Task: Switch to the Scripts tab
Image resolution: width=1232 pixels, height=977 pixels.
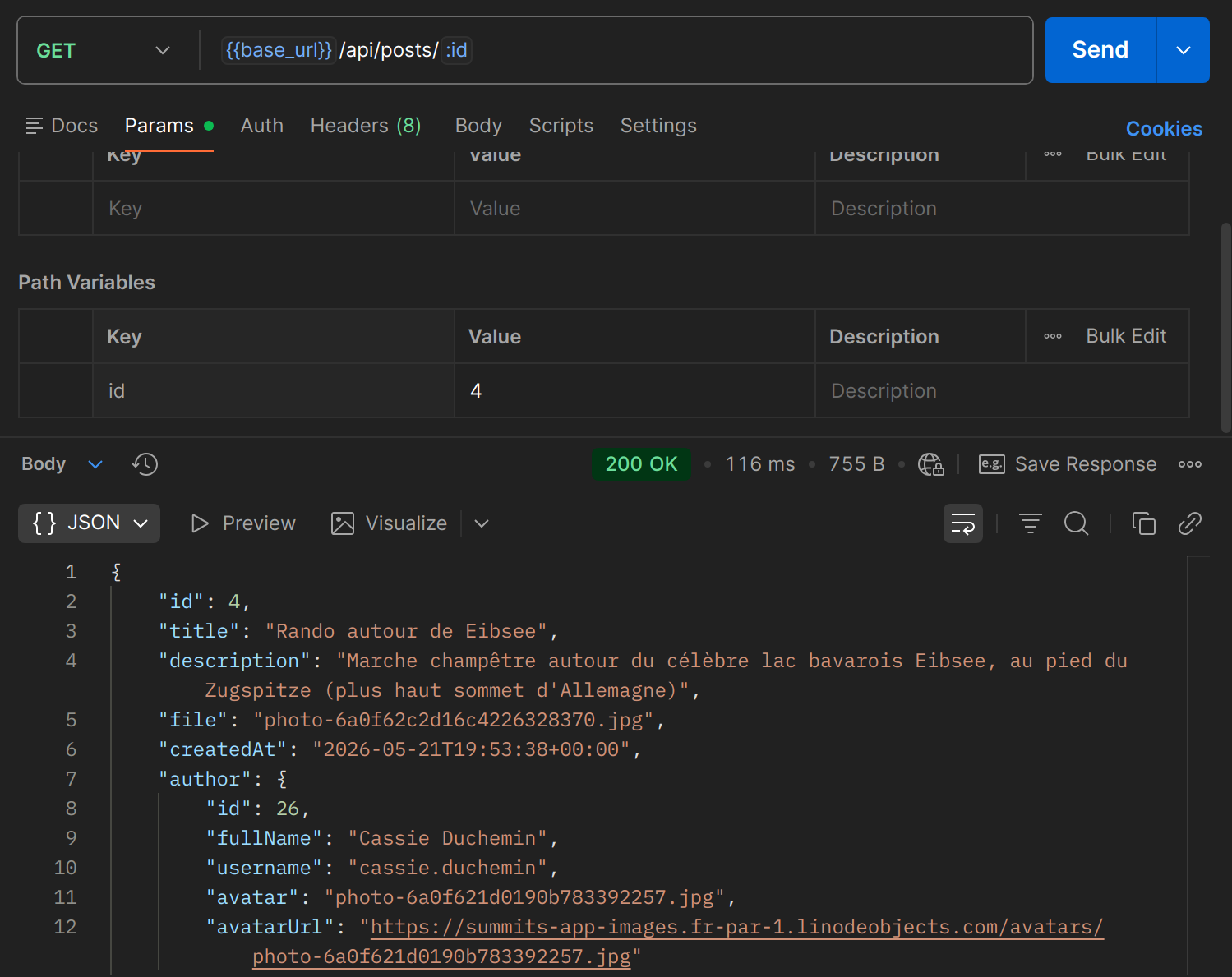Action: coord(561,126)
